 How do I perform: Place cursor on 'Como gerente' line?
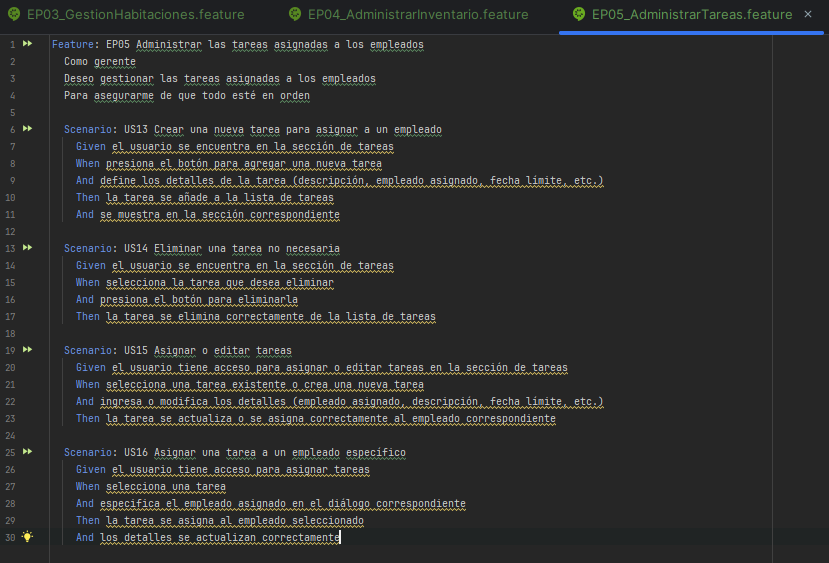coord(100,62)
